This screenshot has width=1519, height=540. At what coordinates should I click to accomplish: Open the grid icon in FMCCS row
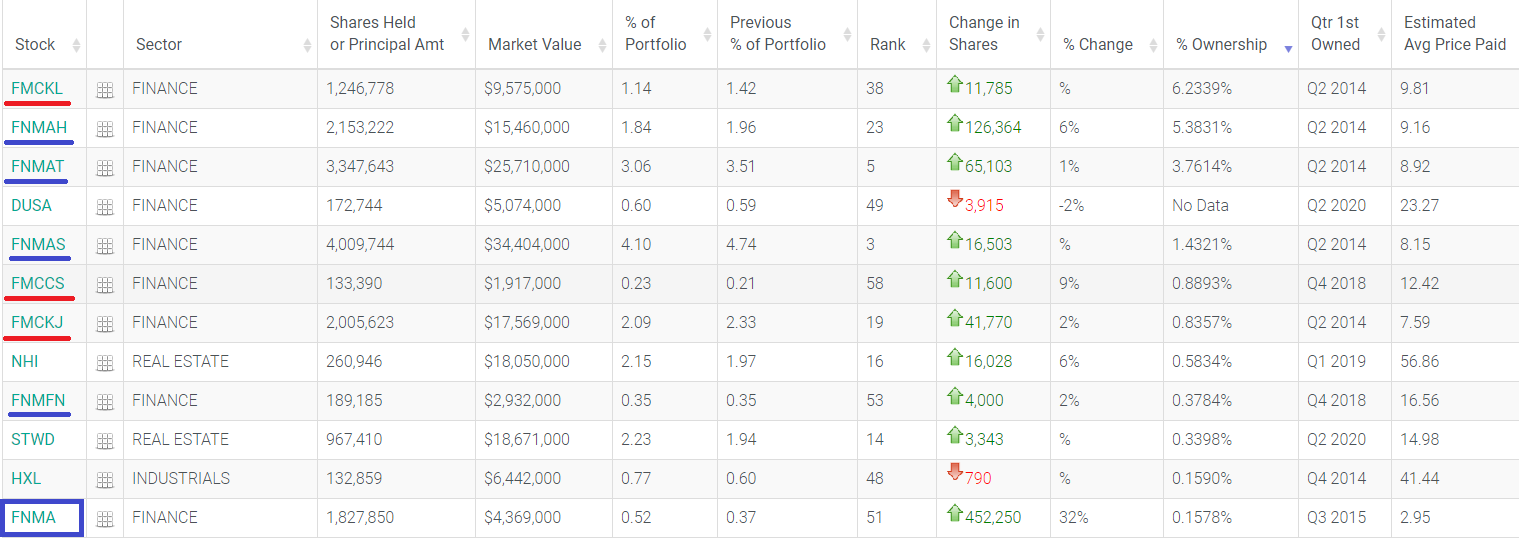point(105,285)
